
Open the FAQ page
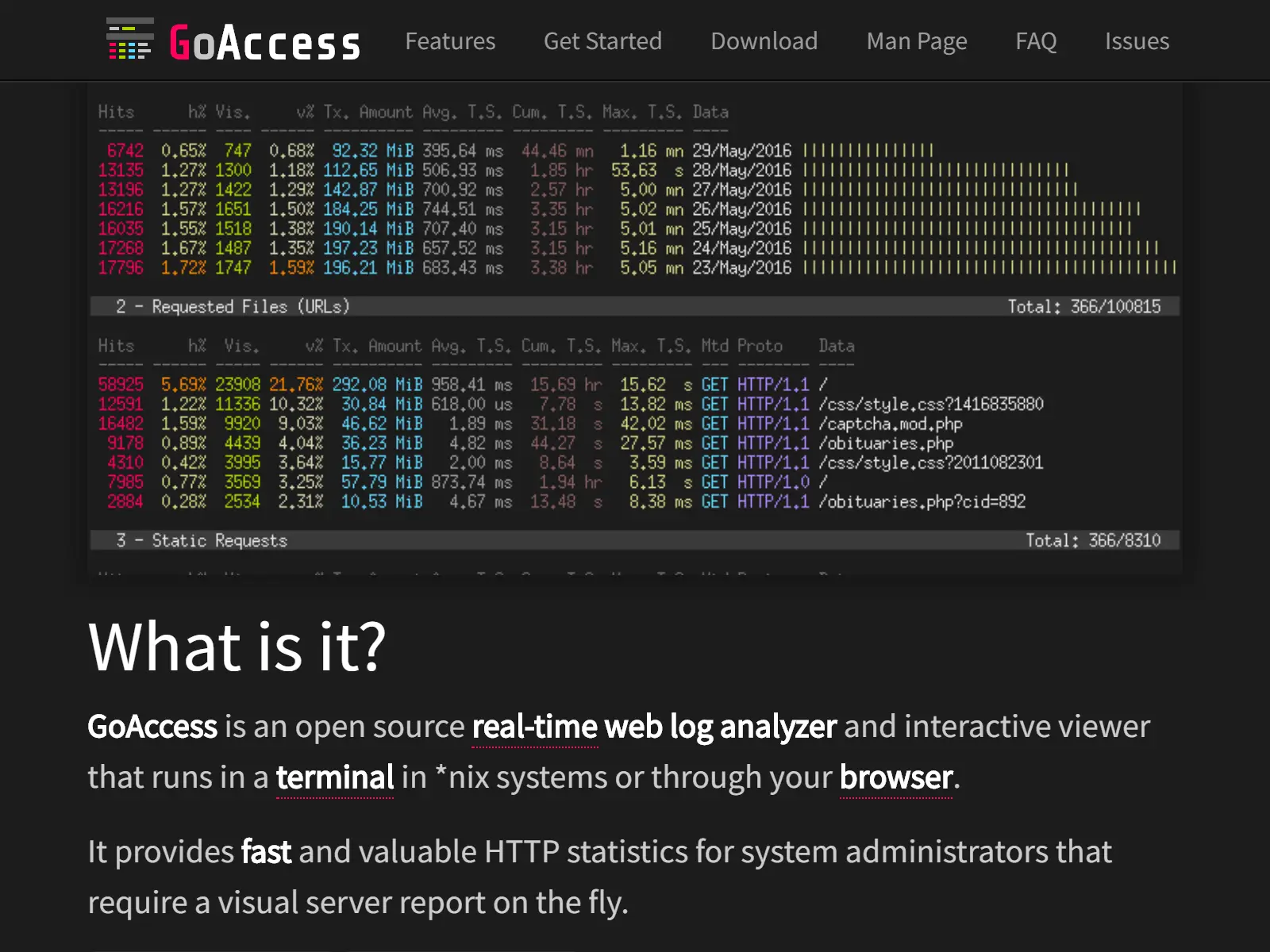1036,41
